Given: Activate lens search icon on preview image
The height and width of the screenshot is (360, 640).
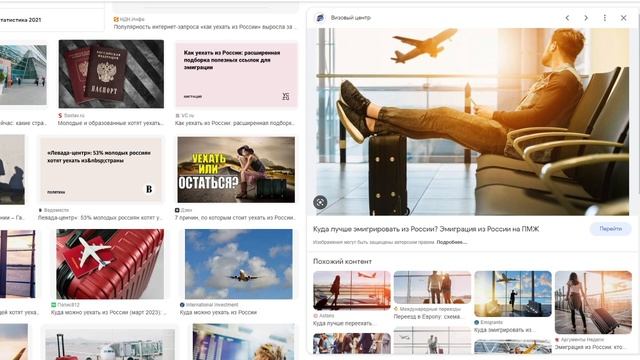Looking at the screenshot, I should 320,202.
